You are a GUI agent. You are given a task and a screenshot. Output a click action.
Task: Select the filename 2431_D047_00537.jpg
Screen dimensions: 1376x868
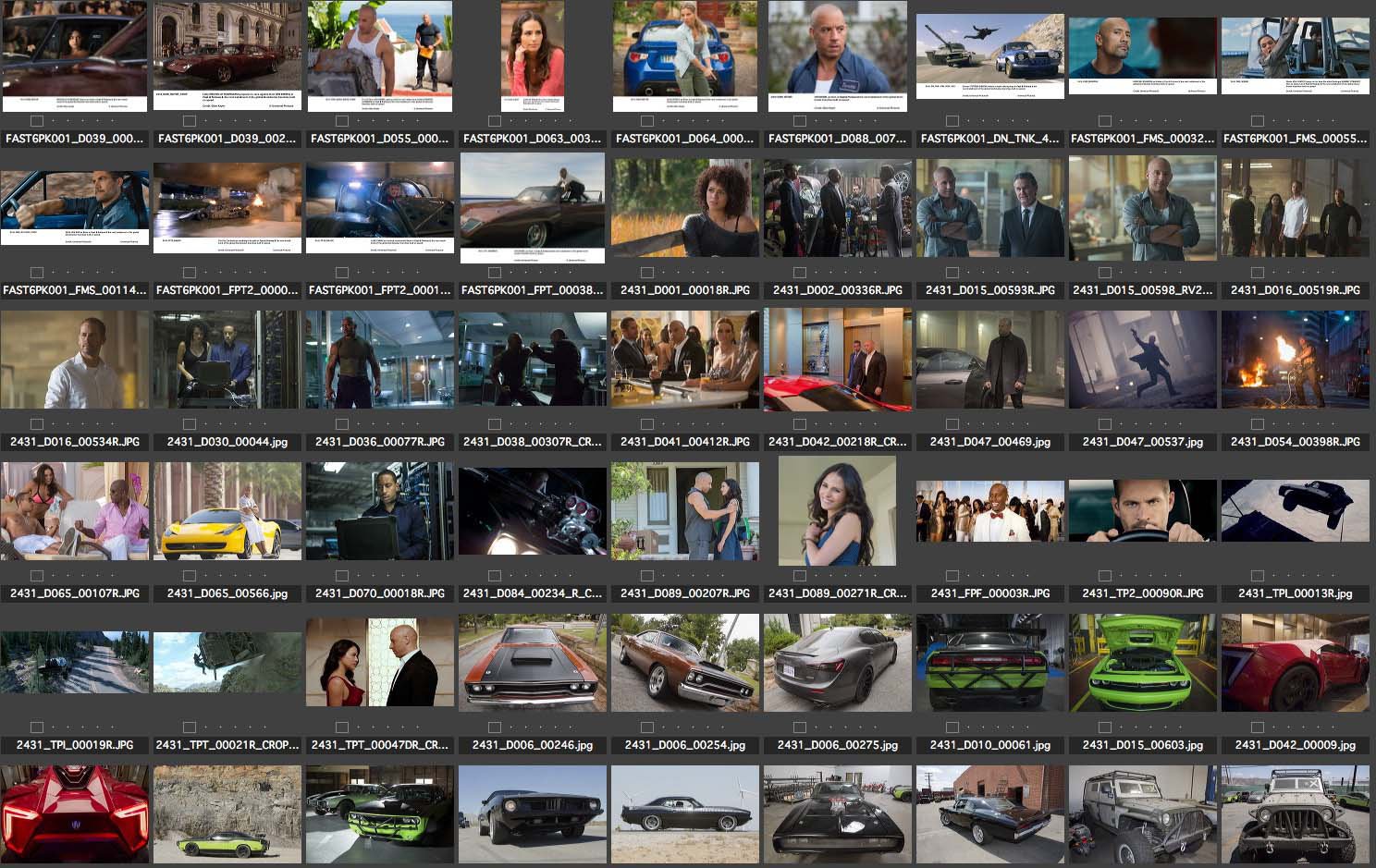1143,442
